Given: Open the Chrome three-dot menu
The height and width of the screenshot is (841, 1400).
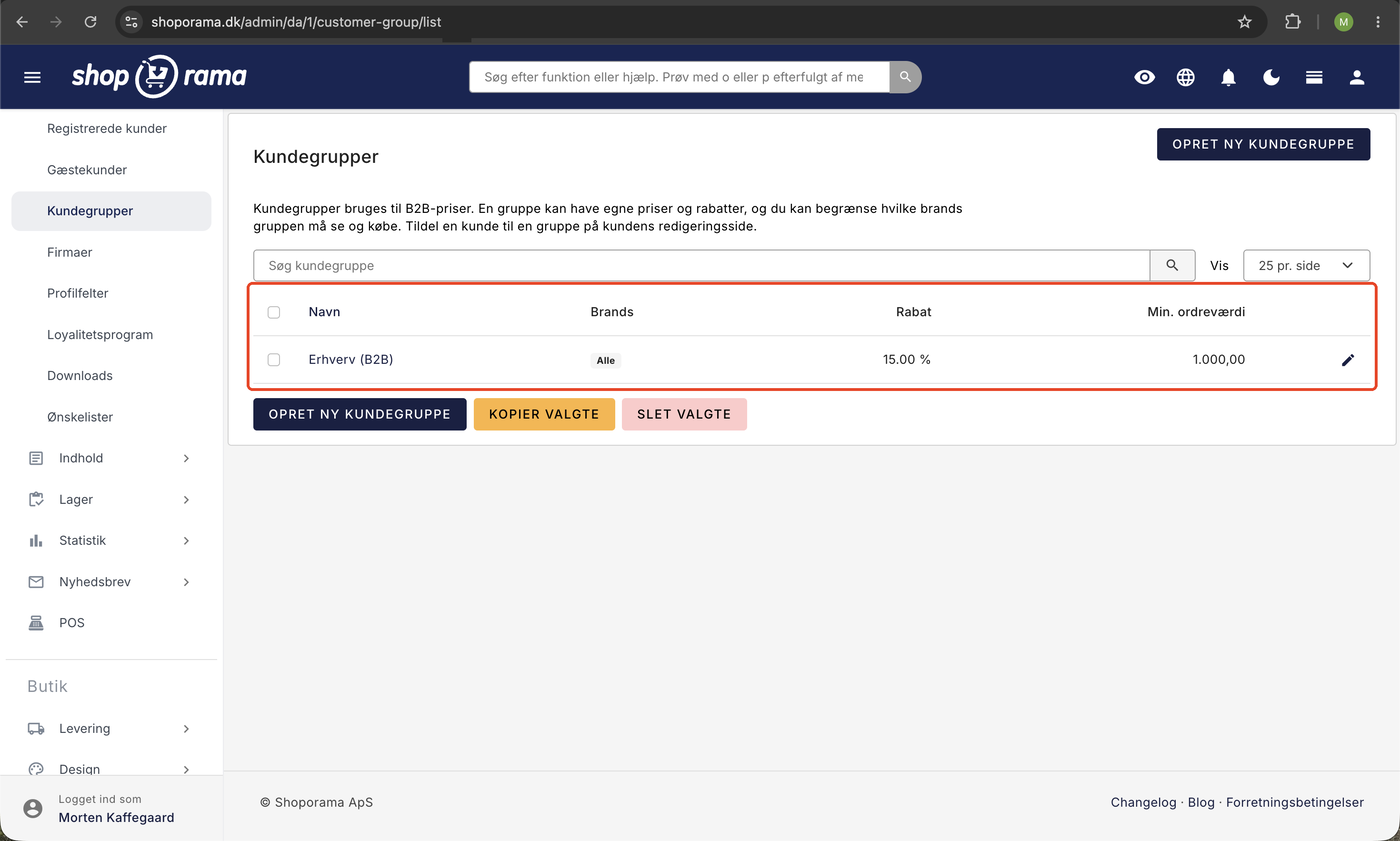Looking at the screenshot, I should click(1379, 21).
